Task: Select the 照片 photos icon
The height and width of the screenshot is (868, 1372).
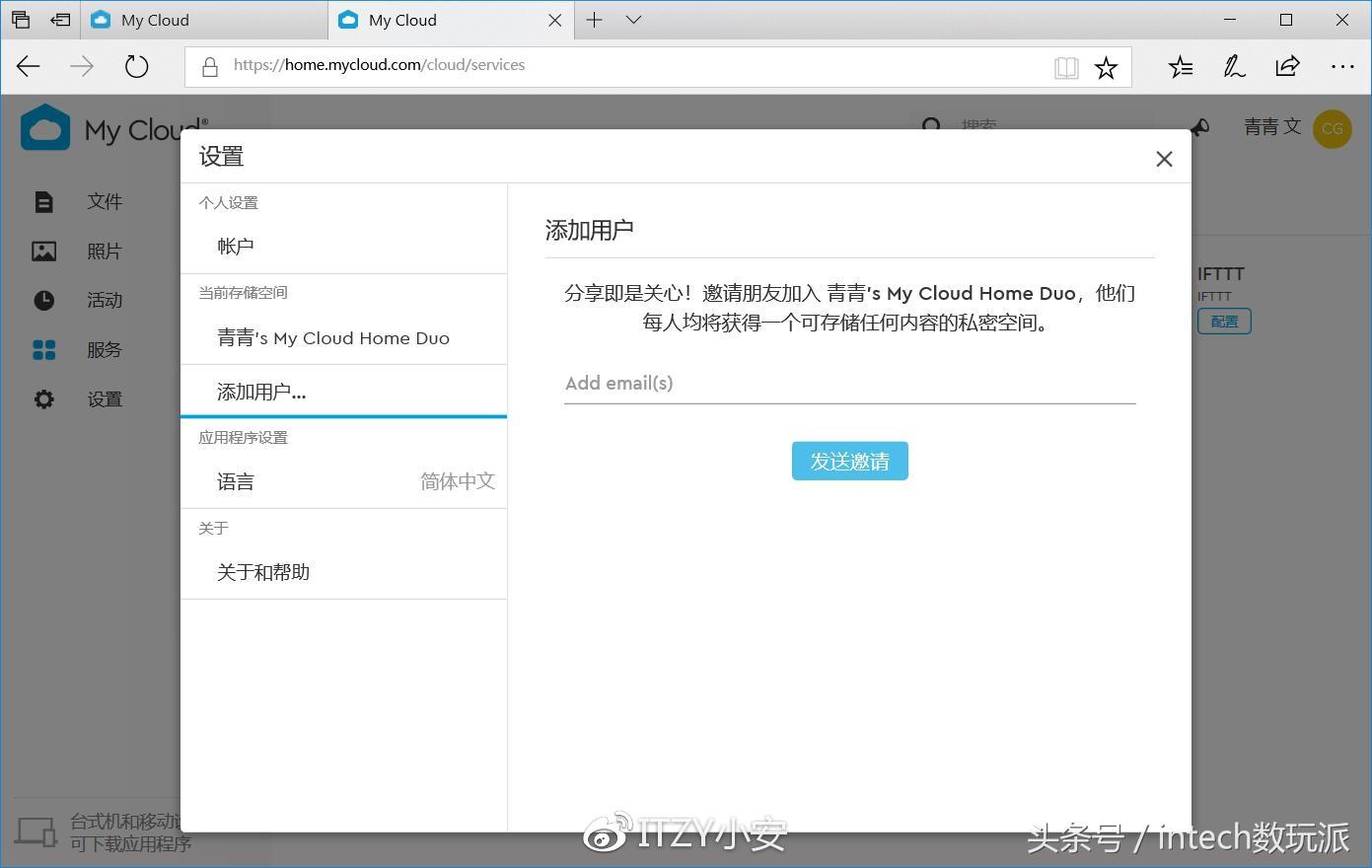Action: (43, 251)
